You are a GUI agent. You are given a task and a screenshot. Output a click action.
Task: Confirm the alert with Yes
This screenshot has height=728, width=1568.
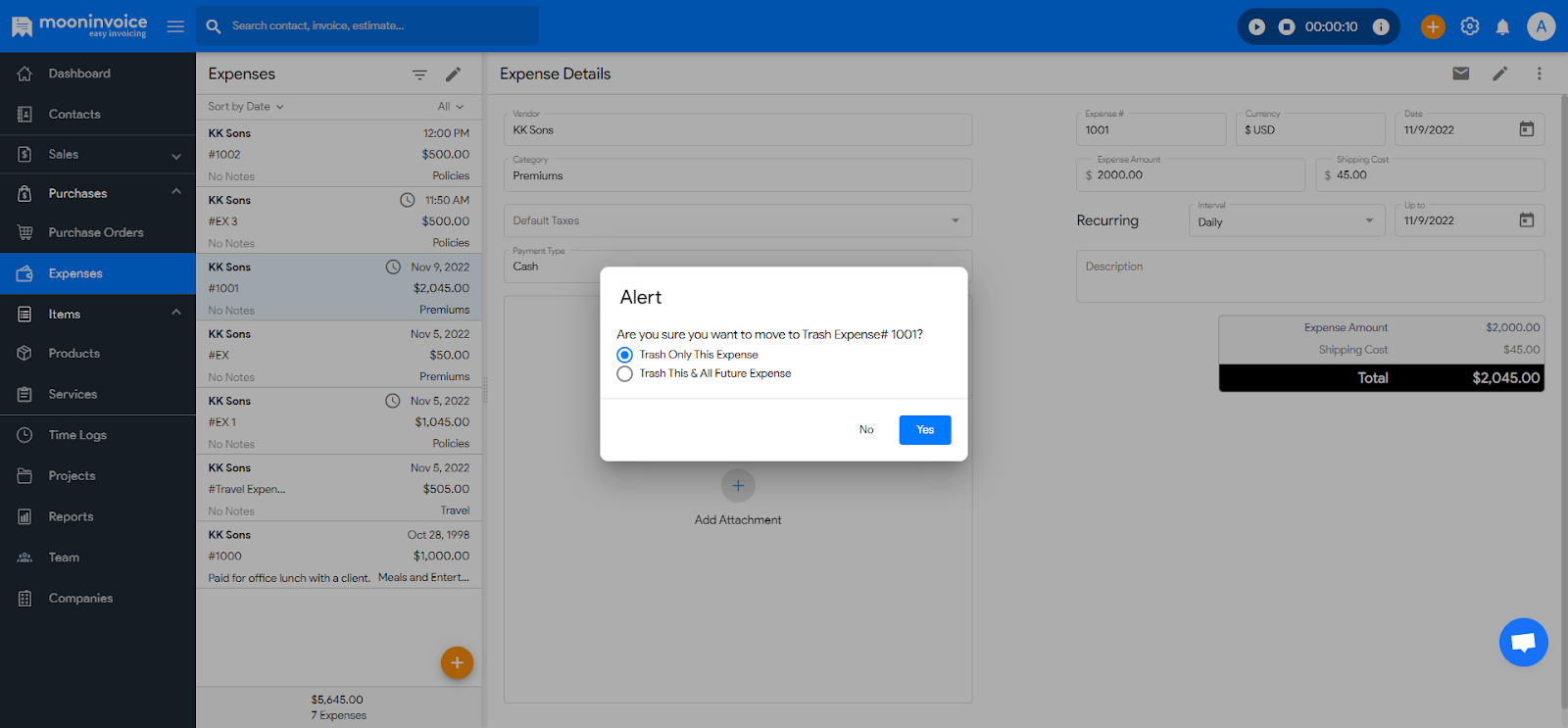(x=924, y=430)
